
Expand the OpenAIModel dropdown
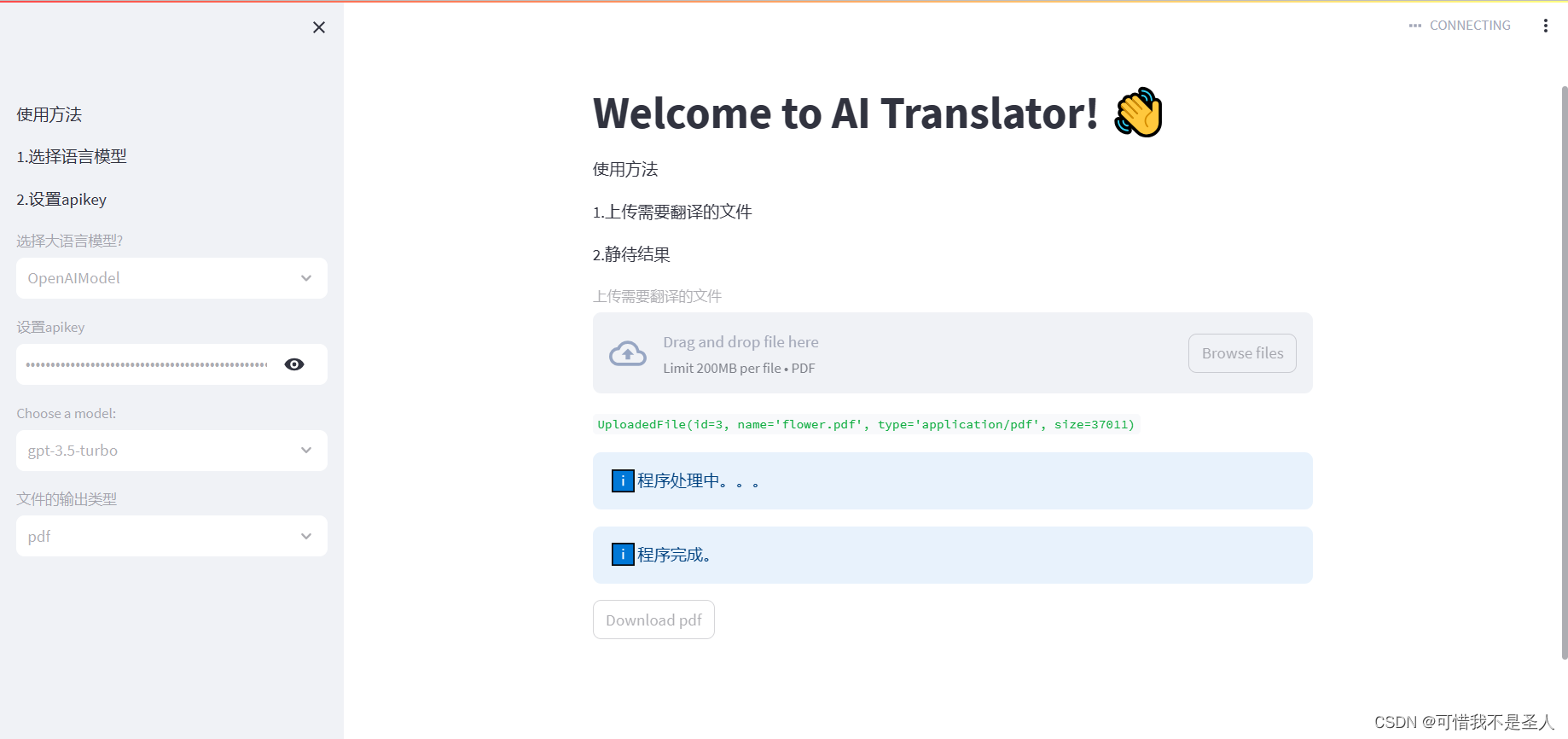tap(171, 278)
